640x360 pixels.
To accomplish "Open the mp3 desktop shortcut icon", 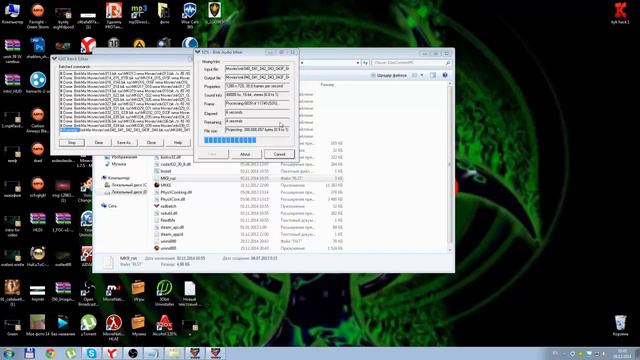I will 139,14.
